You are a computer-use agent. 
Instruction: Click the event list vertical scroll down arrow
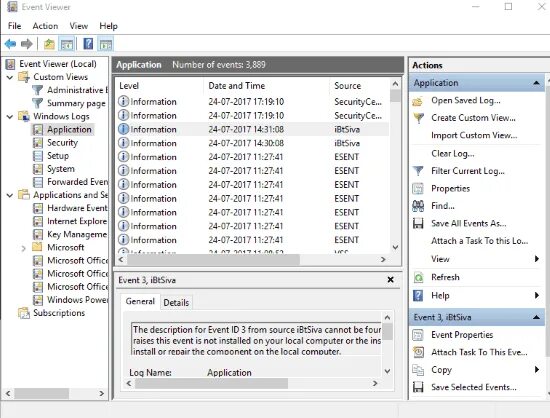(x=395, y=247)
